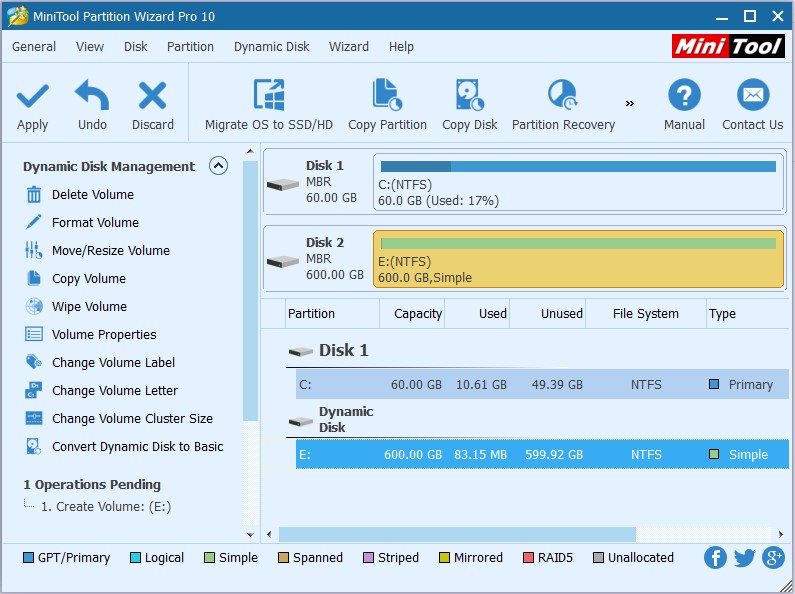Show more toolbar items via chevron

pyautogui.click(x=630, y=103)
